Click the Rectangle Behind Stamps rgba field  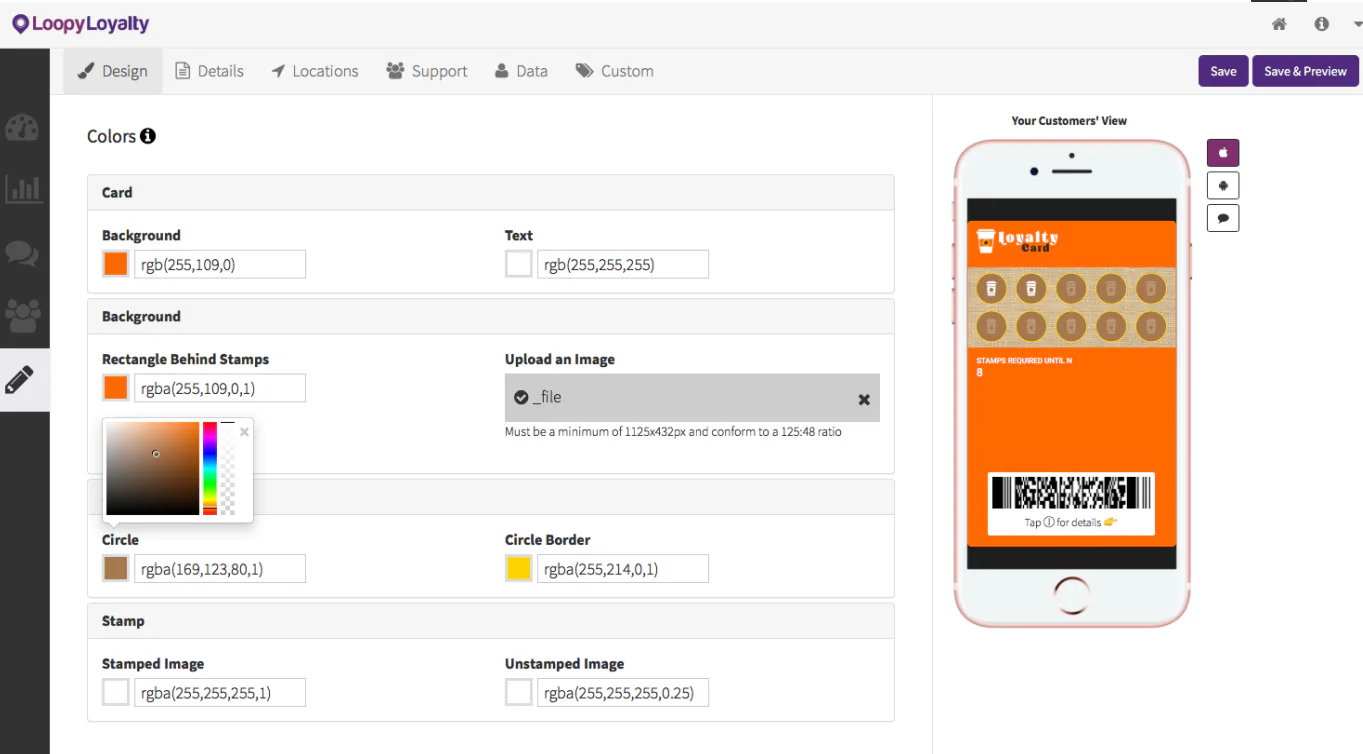click(x=220, y=388)
